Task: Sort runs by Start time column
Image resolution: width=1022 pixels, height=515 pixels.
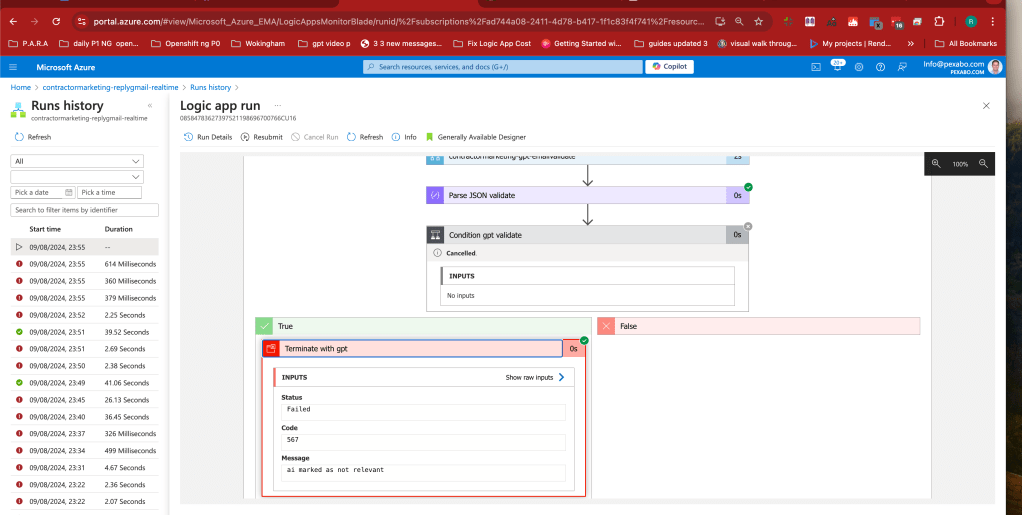Action: pyautogui.click(x=45, y=229)
